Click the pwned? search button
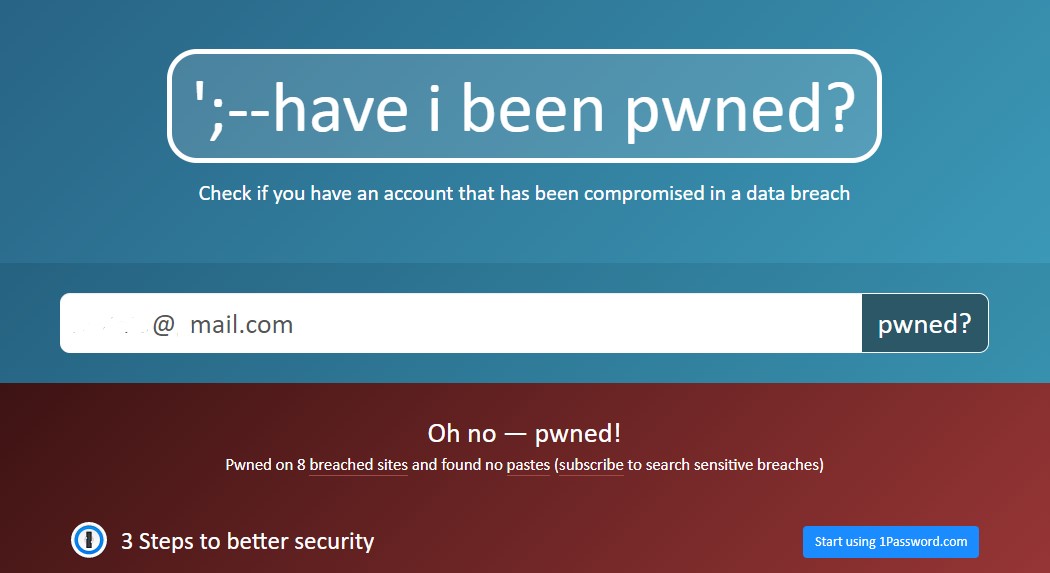 pos(925,323)
